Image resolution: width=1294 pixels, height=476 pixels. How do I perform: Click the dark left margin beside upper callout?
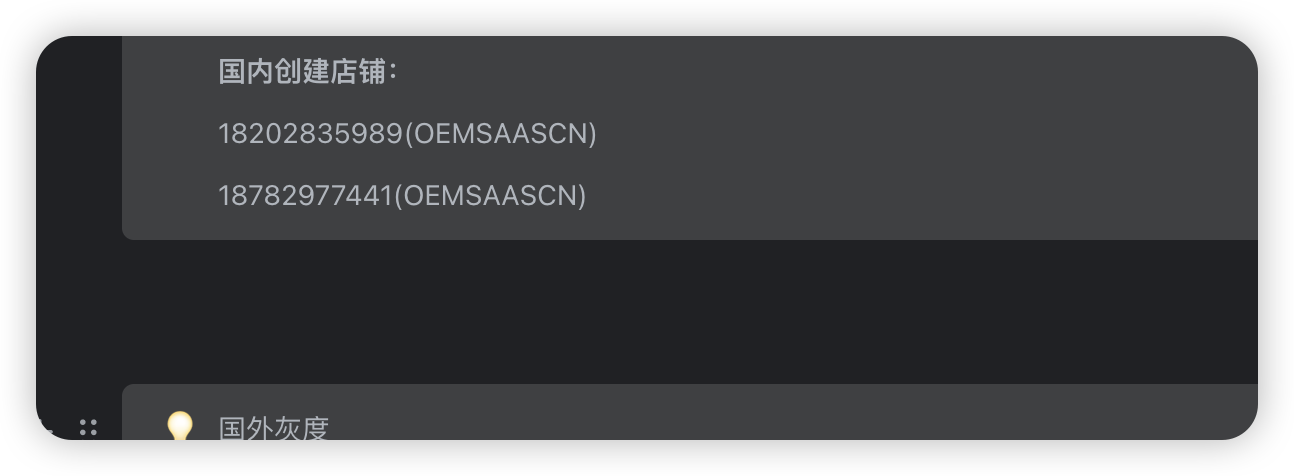[78, 140]
